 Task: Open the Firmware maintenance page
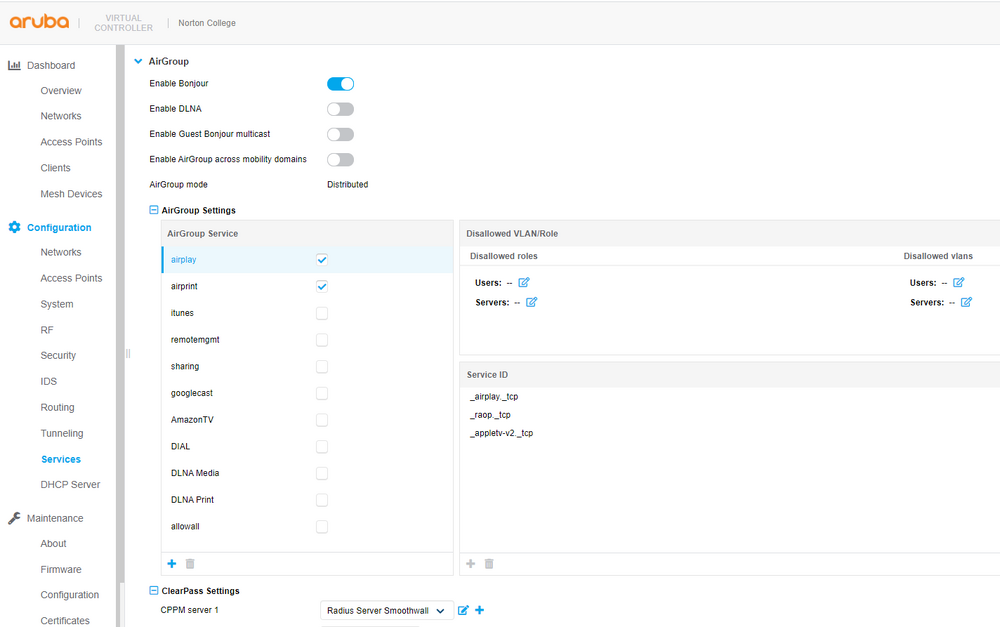(61, 570)
